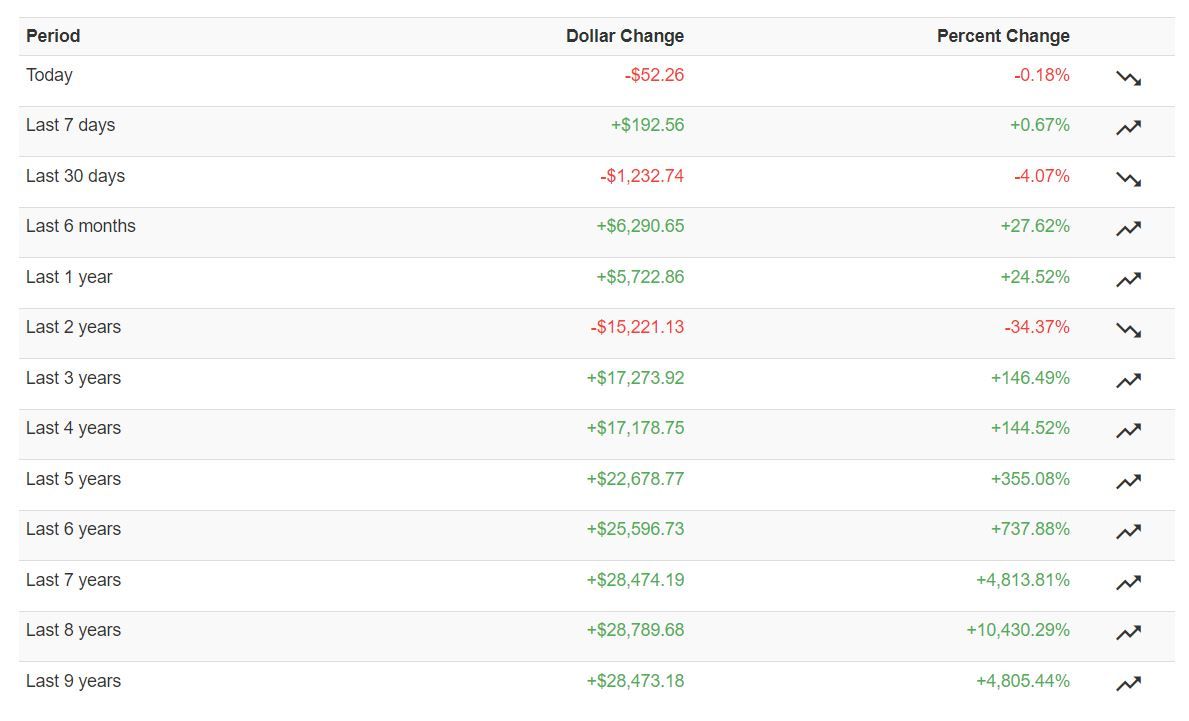Click the Dollar Change column header
Viewport: 1189px width, 721px height.
click(x=625, y=36)
